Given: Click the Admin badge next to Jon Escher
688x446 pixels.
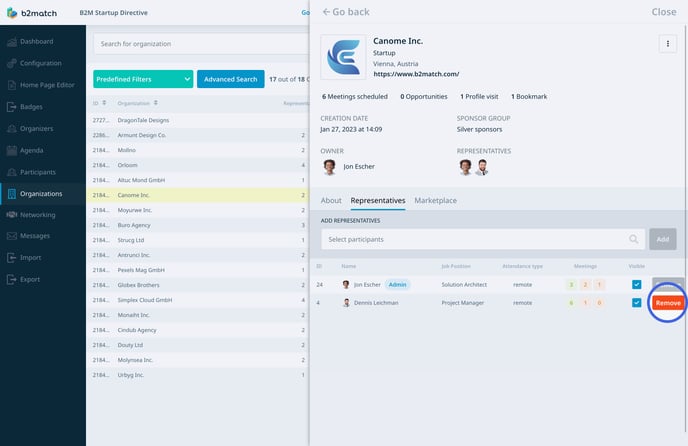Looking at the screenshot, I should pos(397,284).
